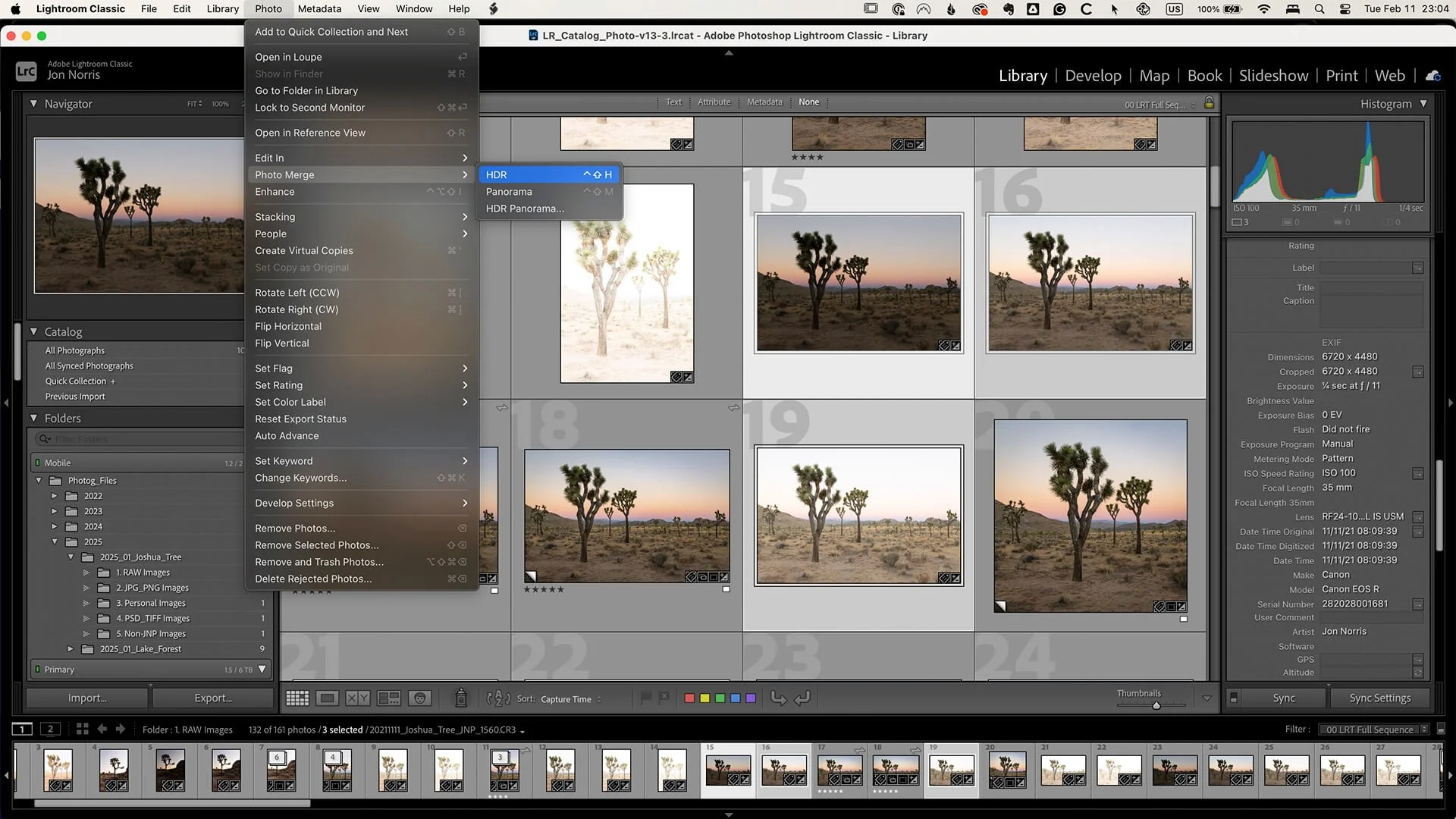Collapse the Navigator panel triangle
Screen dimensions: 1456x819
click(33, 104)
